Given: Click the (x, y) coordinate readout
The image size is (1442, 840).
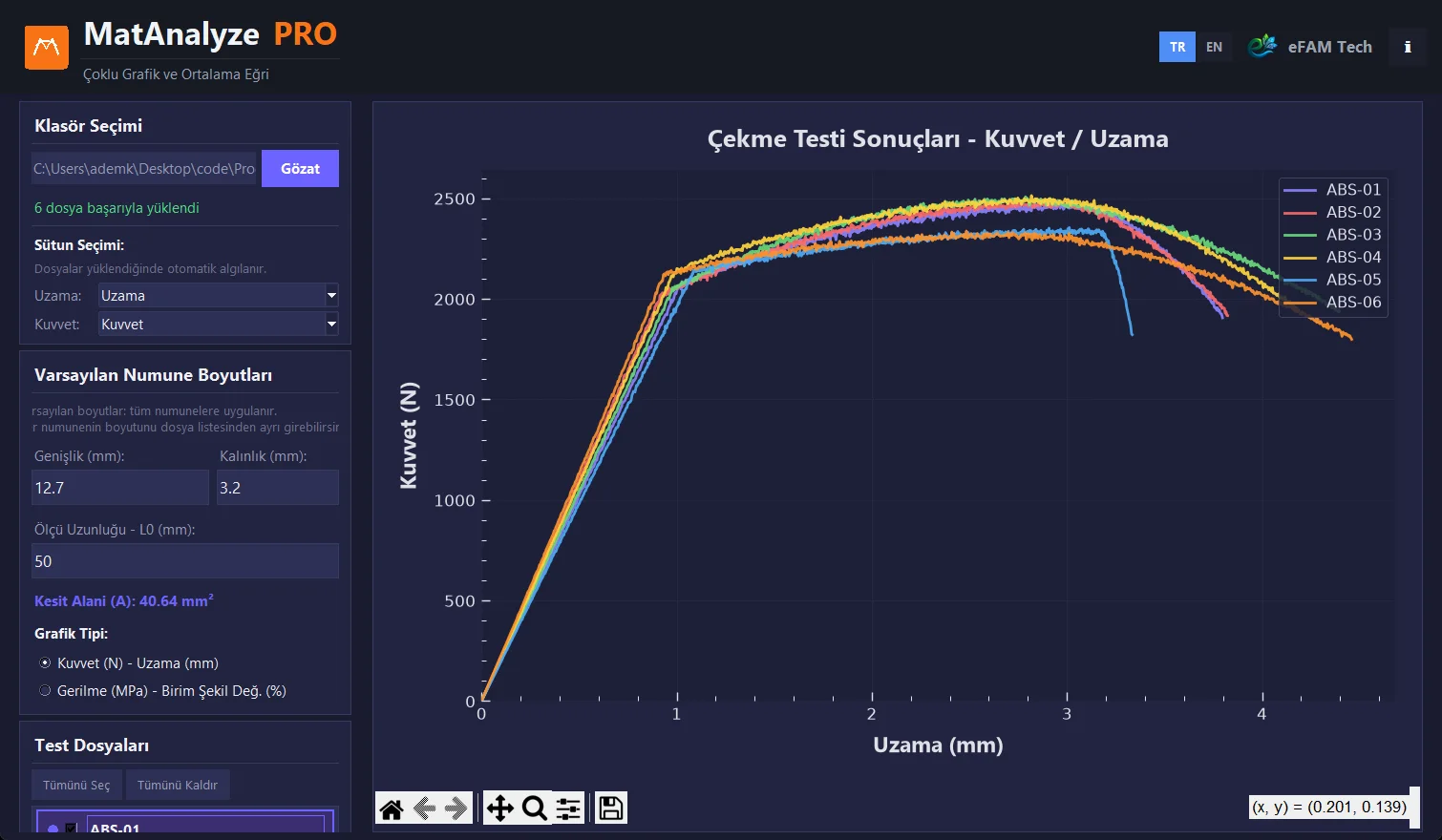Looking at the screenshot, I should (1329, 807).
